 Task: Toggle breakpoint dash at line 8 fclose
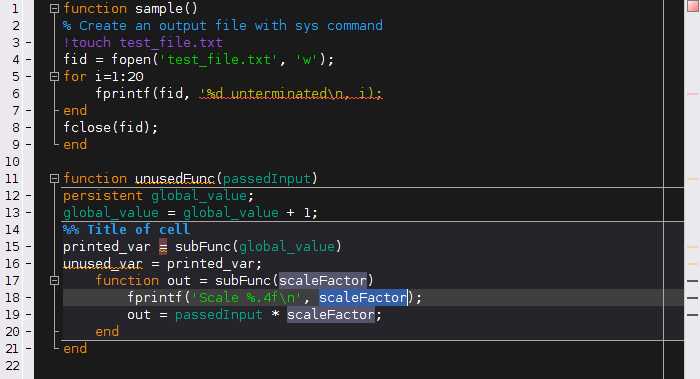click(x=29, y=128)
